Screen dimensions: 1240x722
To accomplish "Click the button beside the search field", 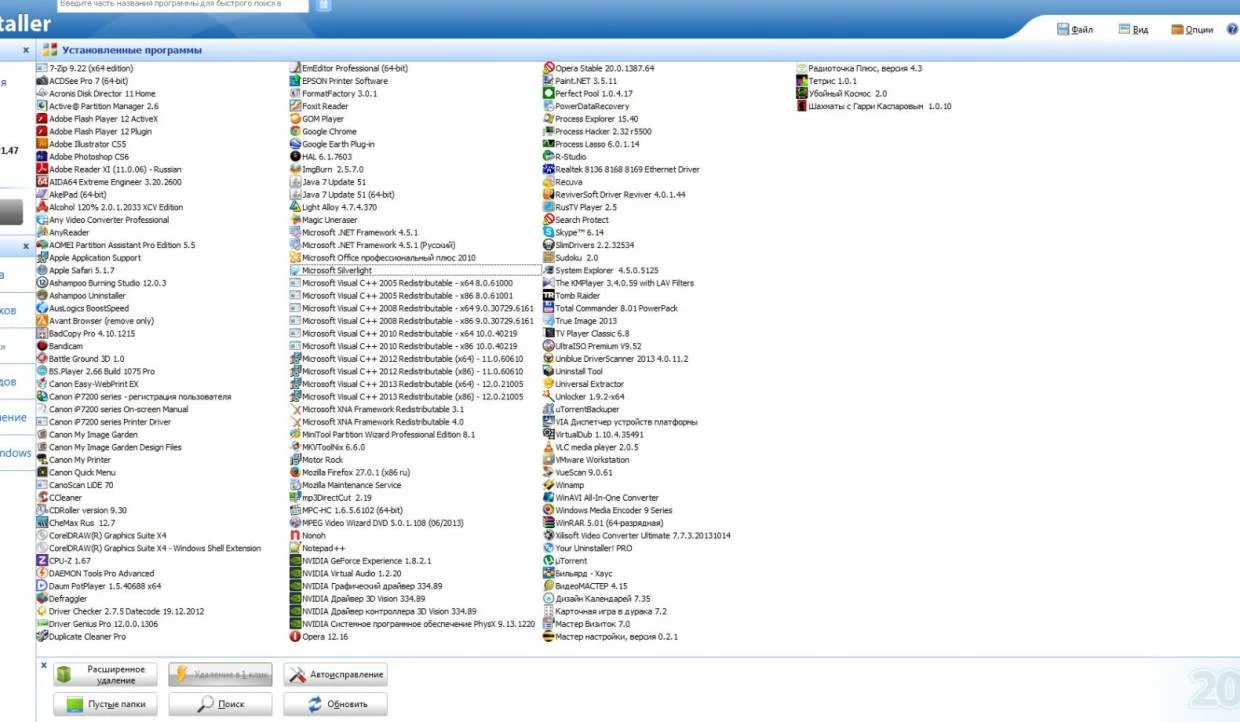I will point(323,5).
